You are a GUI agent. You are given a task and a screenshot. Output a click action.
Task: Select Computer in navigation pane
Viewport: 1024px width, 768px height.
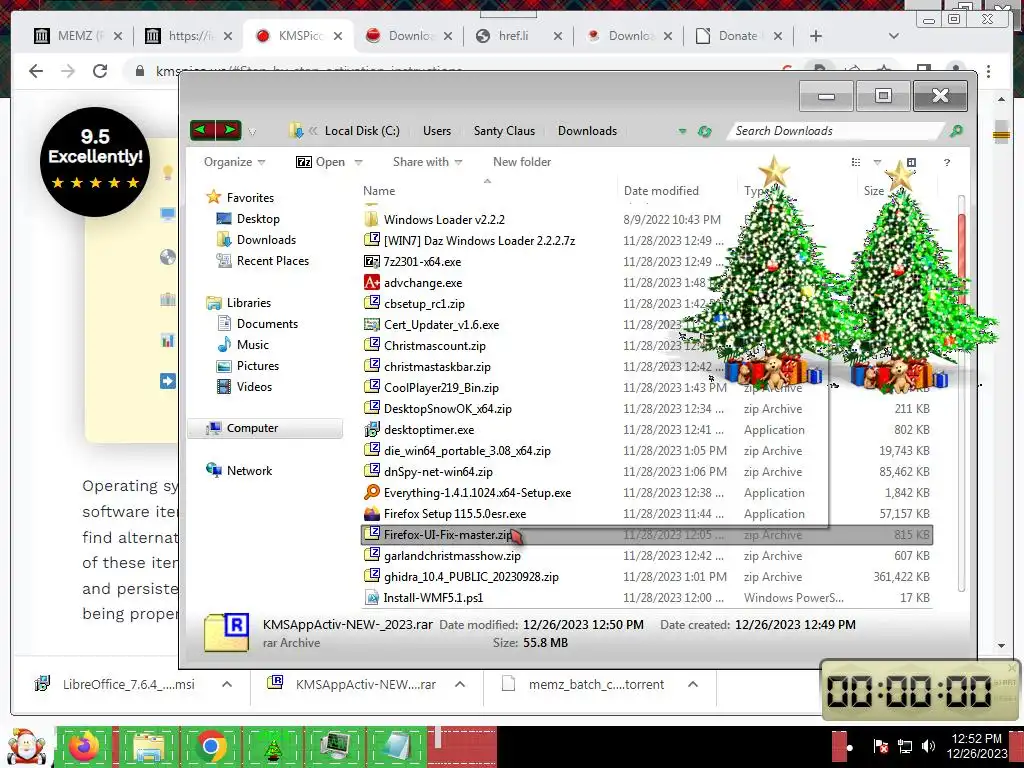click(x=265, y=428)
